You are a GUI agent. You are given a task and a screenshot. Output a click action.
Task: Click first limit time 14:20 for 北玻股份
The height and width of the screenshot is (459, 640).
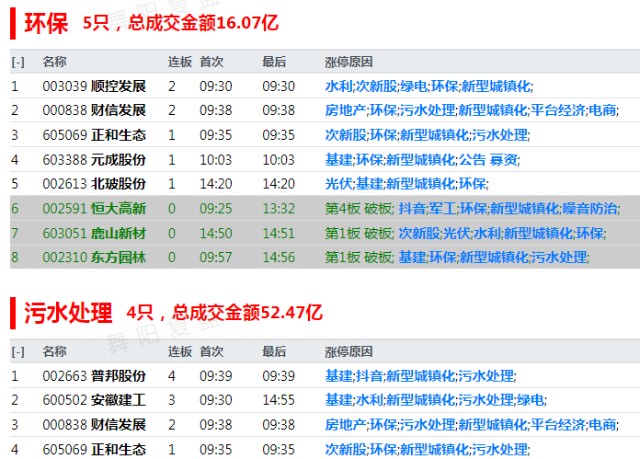[216, 184]
